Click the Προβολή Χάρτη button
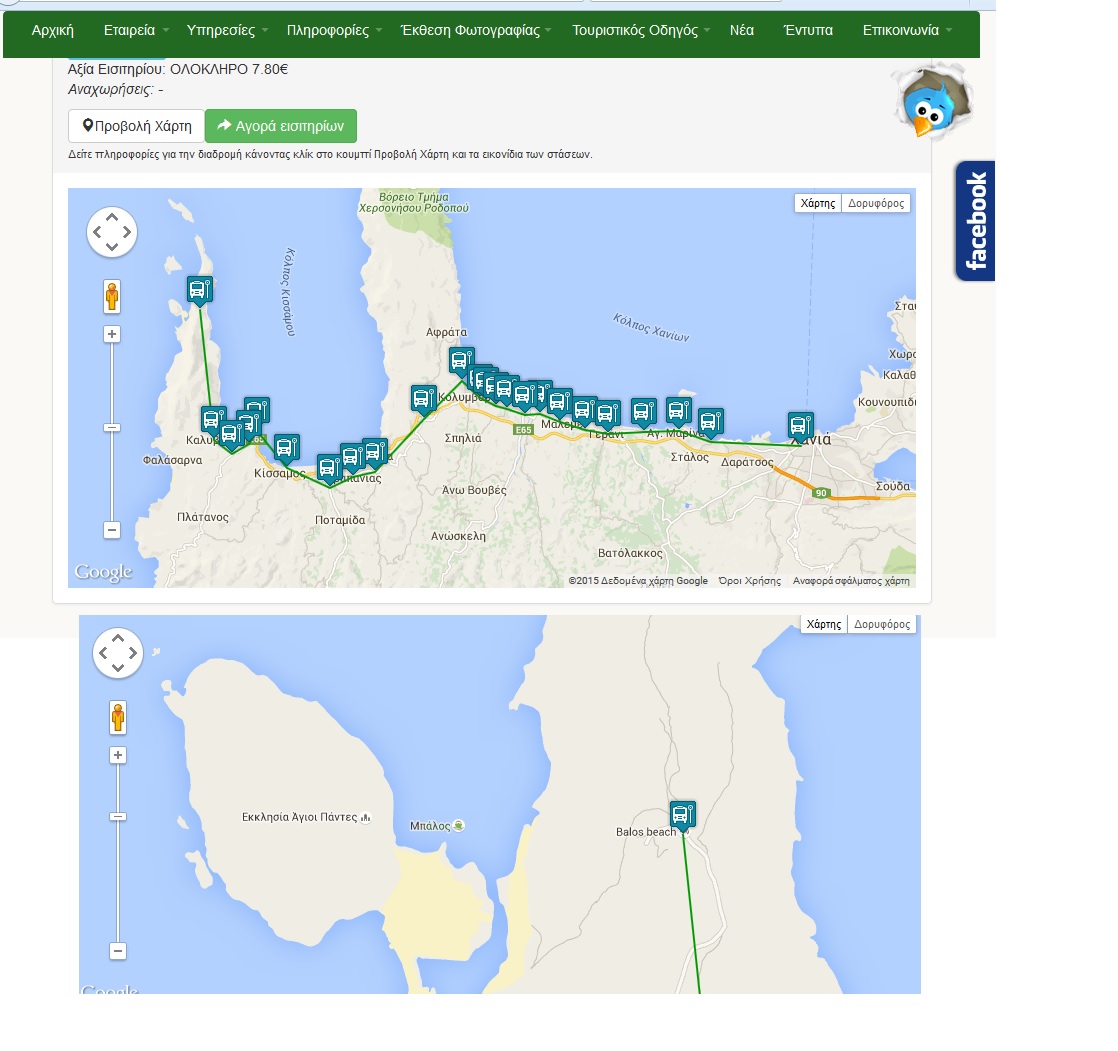This screenshot has height=1051, width=1118. 137,126
